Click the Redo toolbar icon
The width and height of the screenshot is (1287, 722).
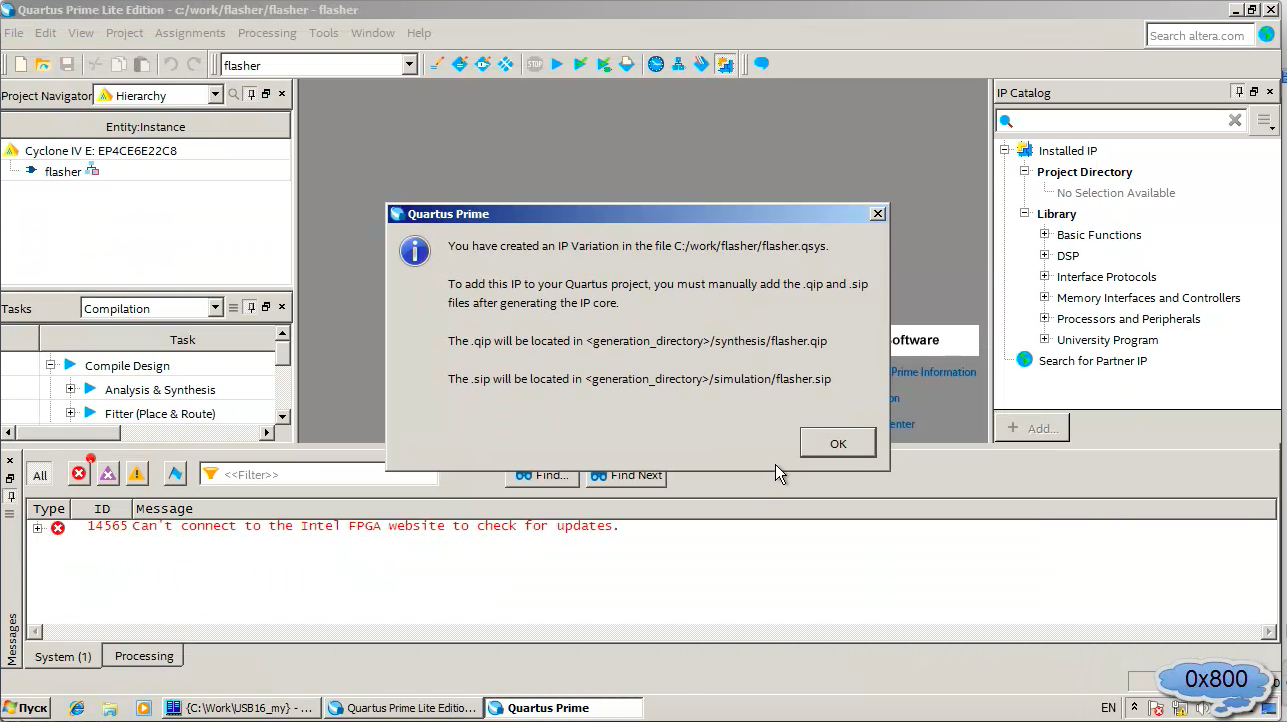194,64
